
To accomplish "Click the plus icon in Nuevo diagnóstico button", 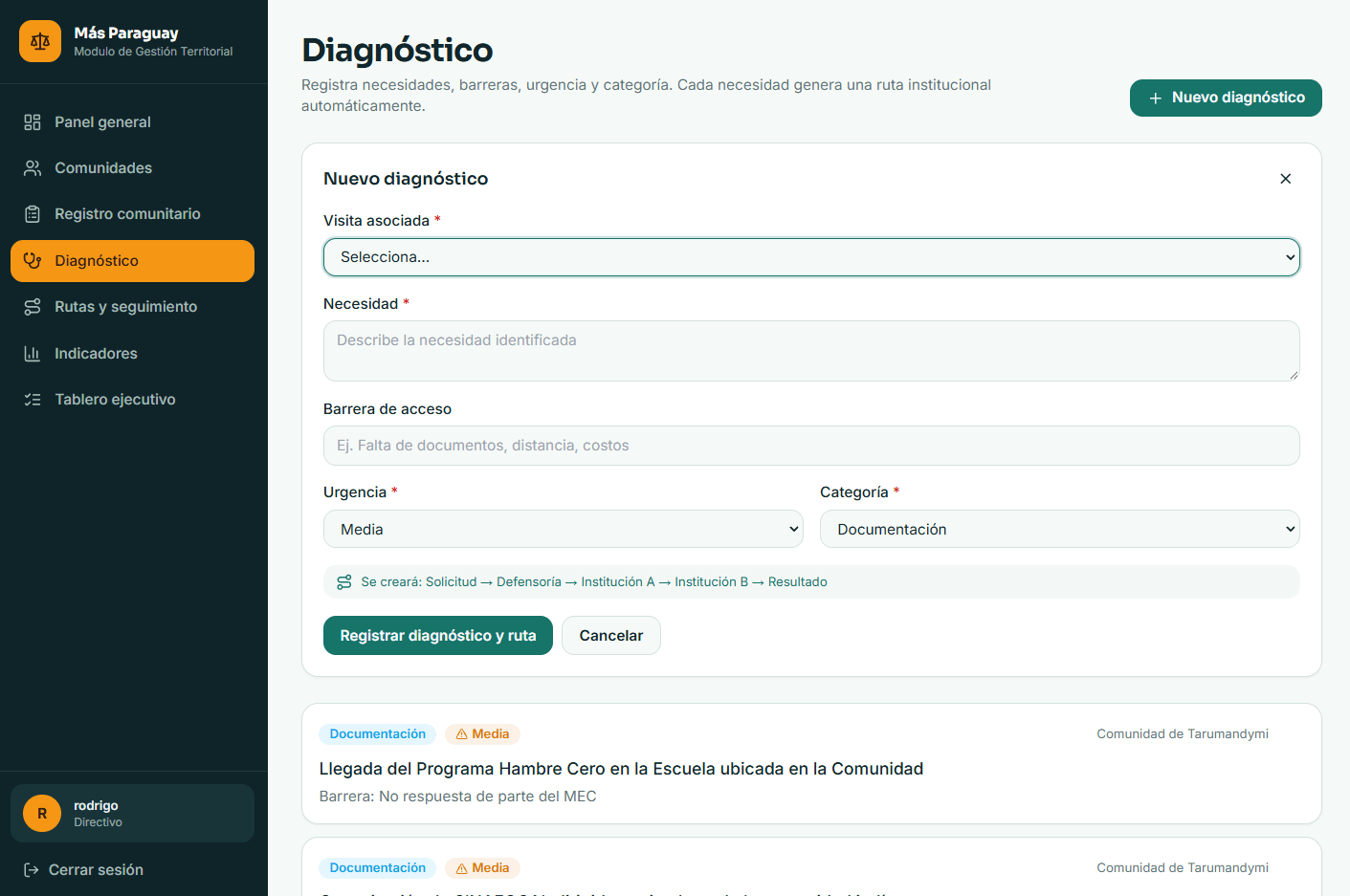I will 1156,98.
